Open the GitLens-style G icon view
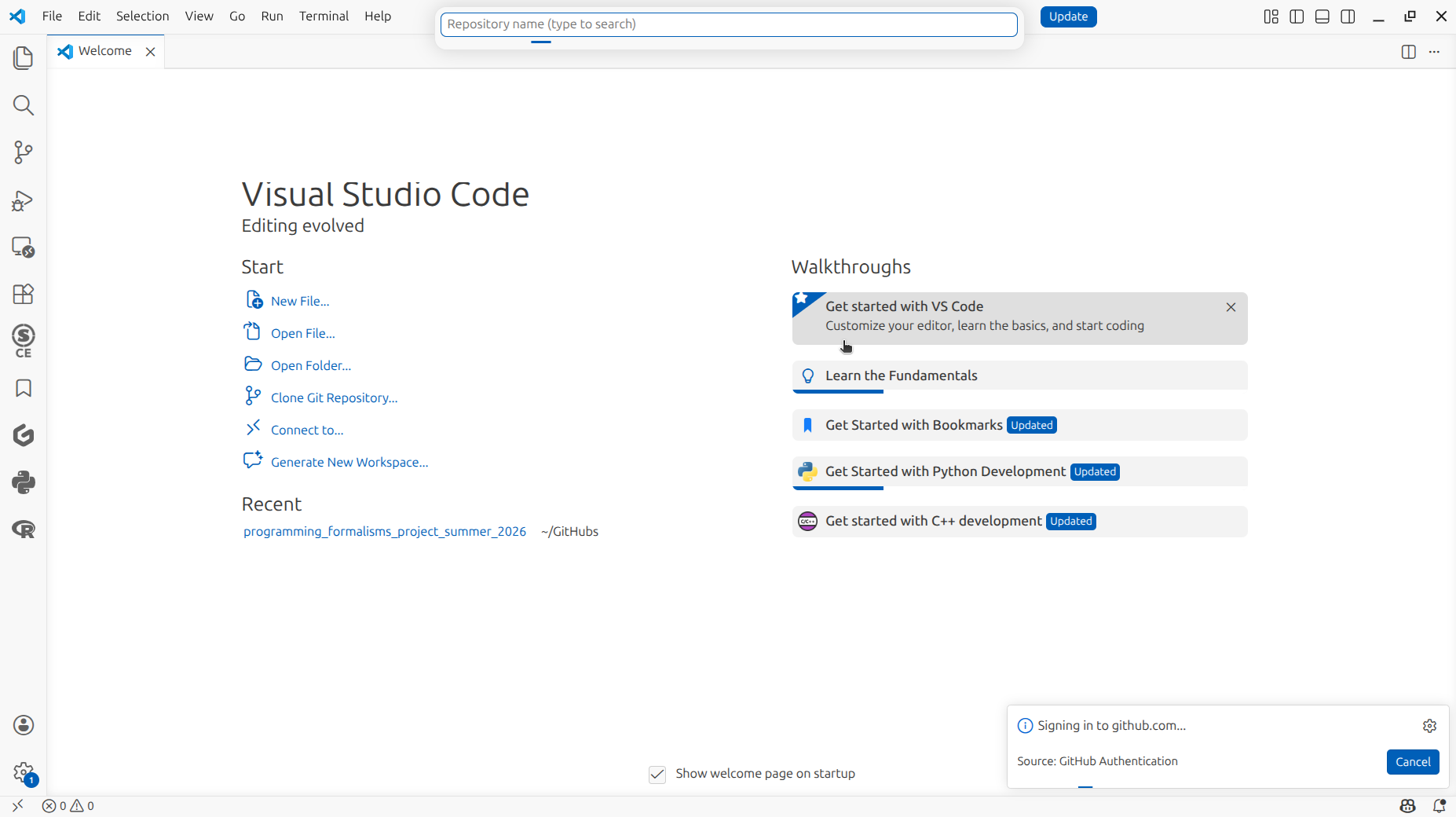This screenshot has width=1456, height=817. 24,435
